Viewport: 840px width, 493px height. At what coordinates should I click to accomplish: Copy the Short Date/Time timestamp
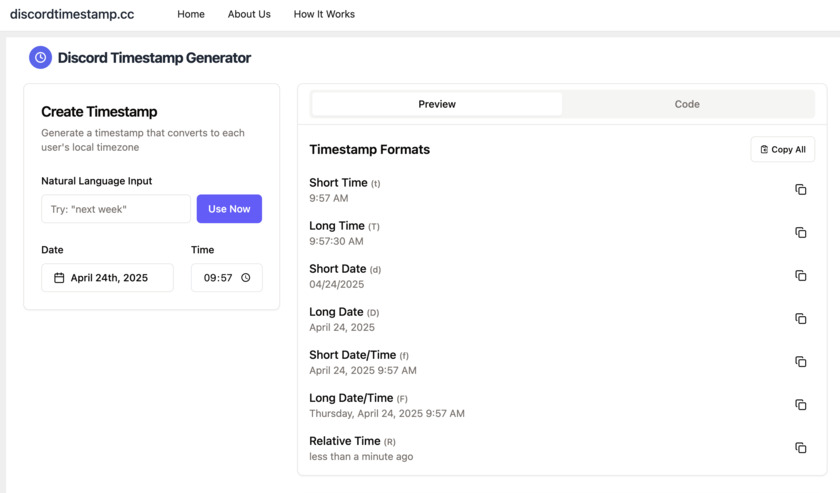(800, 362)
